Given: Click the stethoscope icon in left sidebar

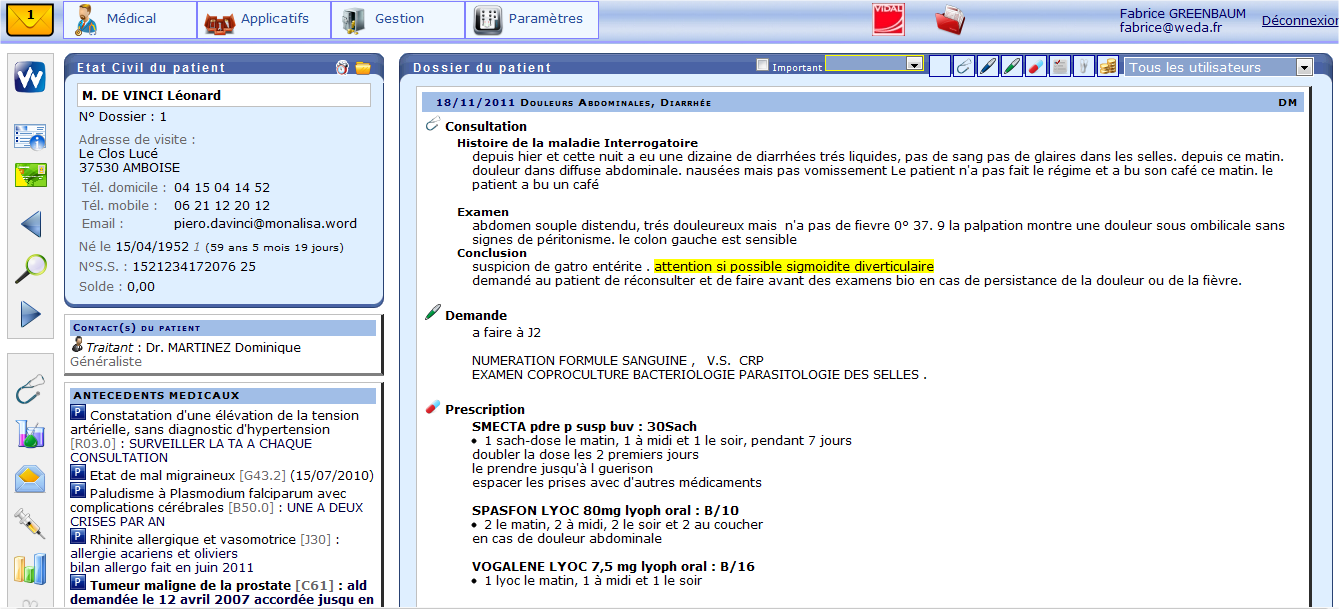Looking at the screenshot, I should coord(30,390).
